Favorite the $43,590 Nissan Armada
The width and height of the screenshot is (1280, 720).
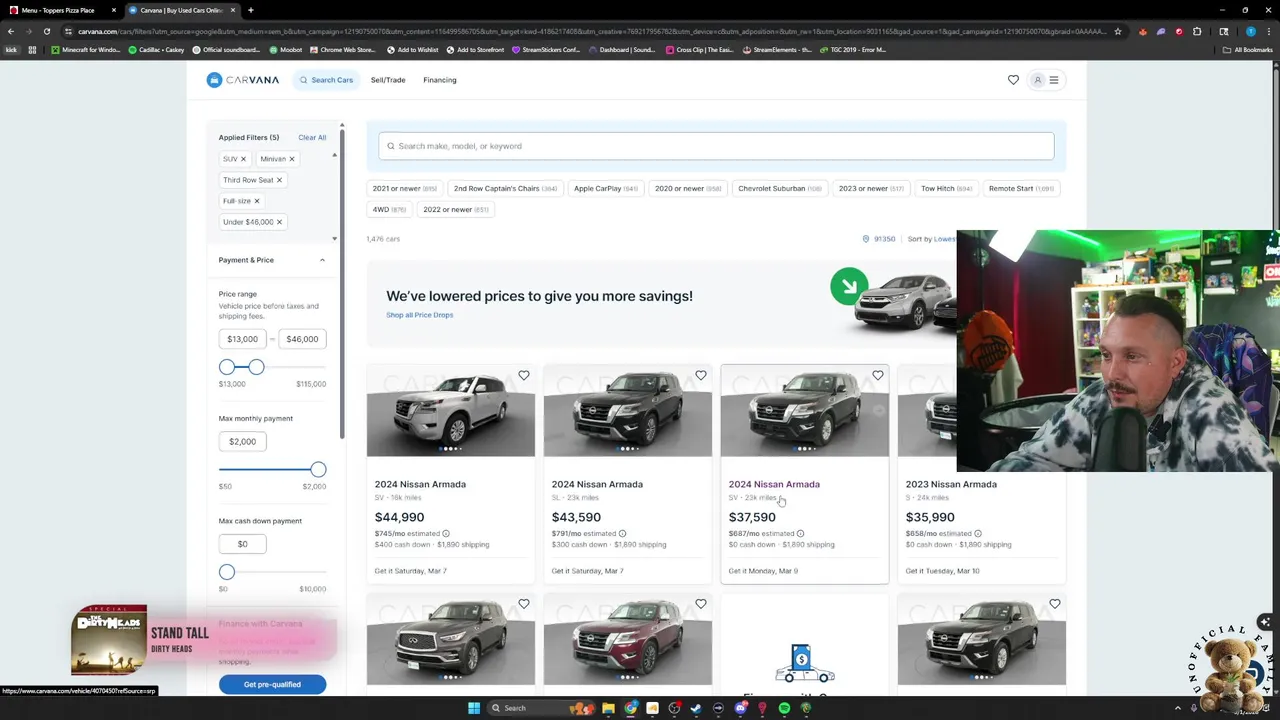[x=701, y=376]
